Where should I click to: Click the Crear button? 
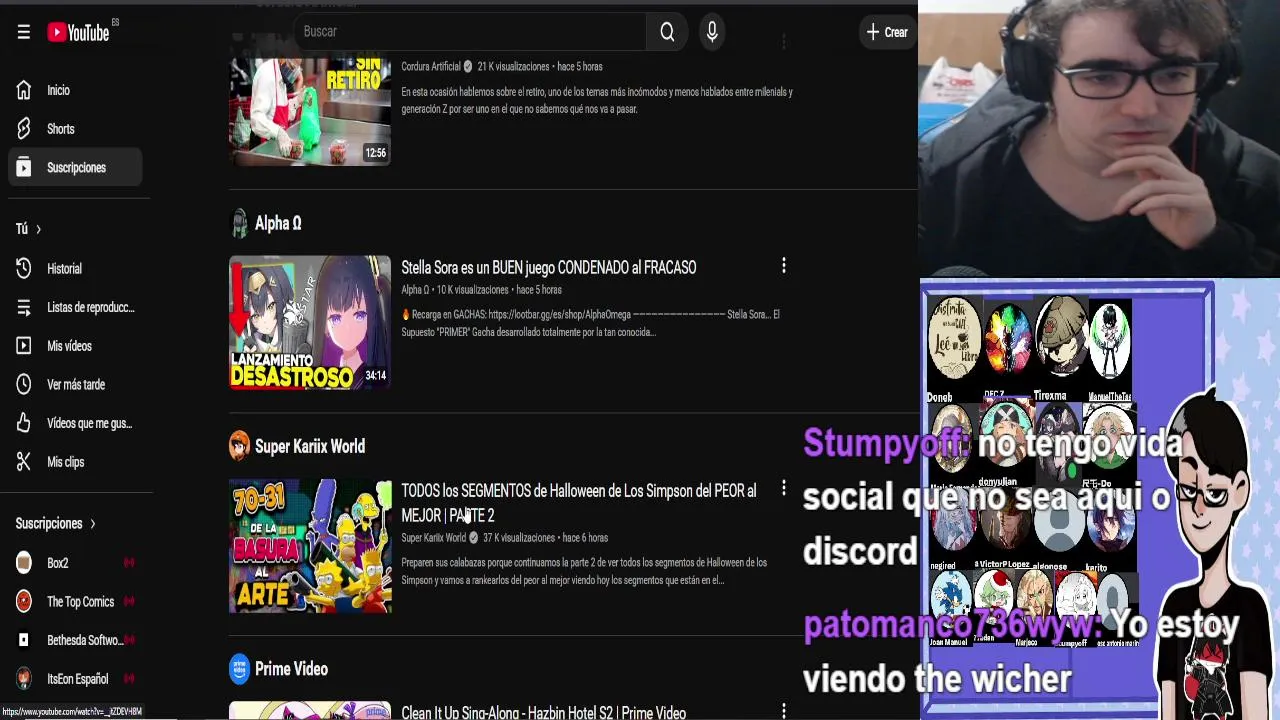coord(887,32)
